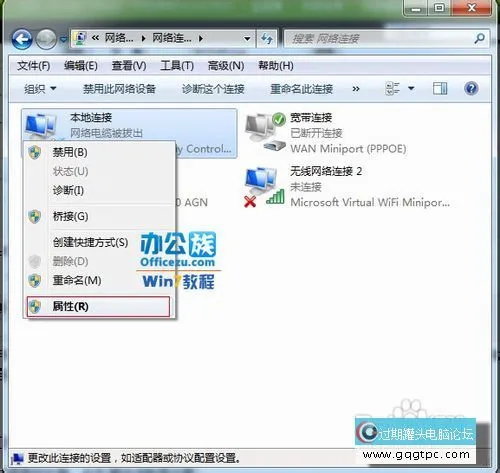Choose 创建快捷方式(S) from context menu
Screen dimensions: 500x473
[99, 242]
